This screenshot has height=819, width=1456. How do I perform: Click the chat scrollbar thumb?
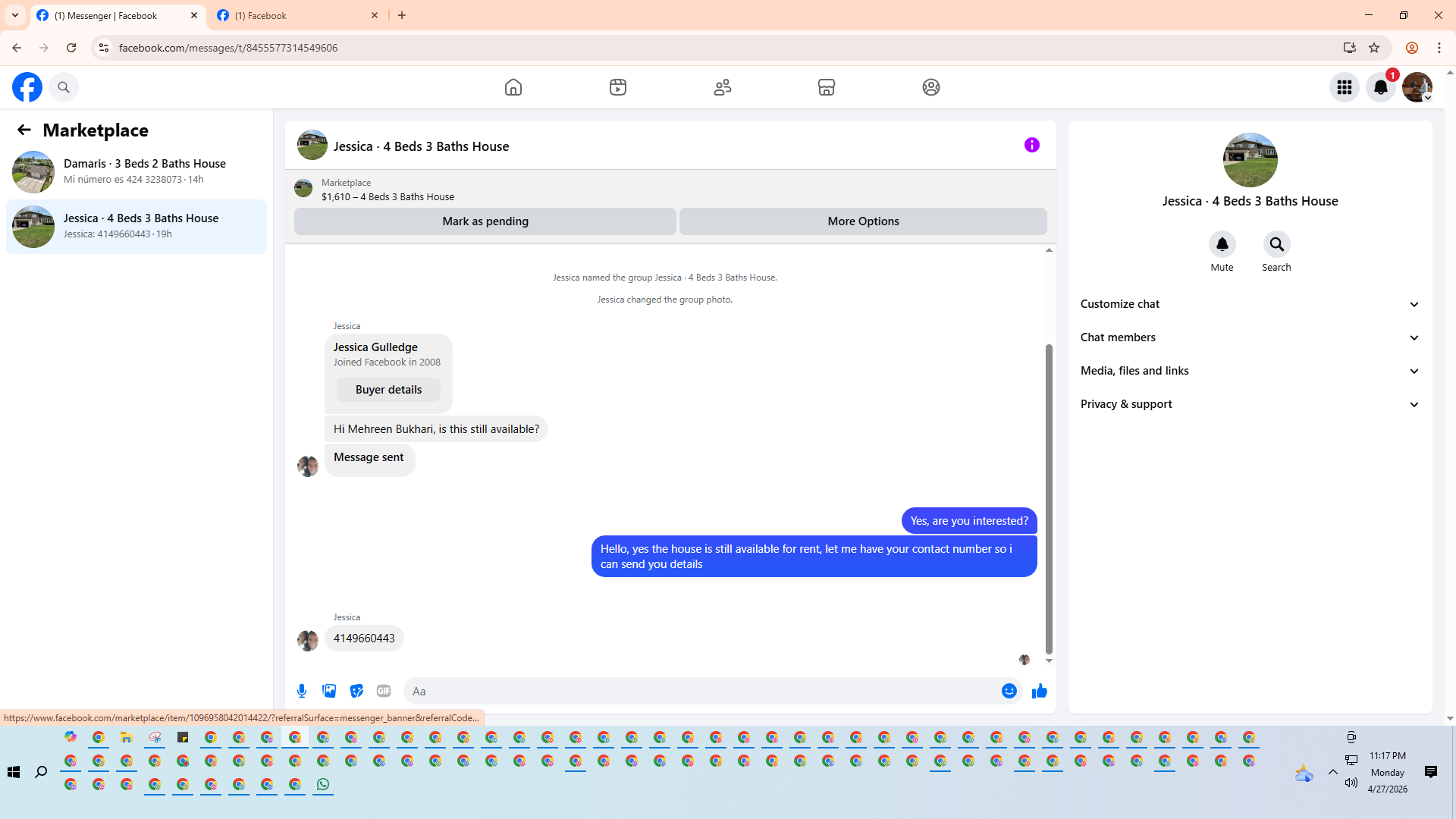tap(1049, 498)
